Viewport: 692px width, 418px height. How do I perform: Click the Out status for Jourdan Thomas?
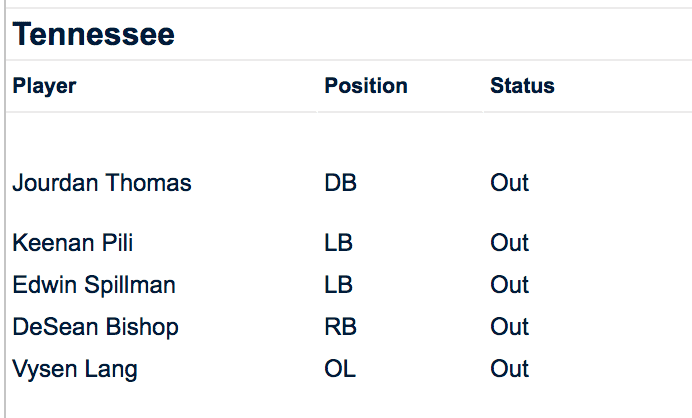(x=509, y=183)
